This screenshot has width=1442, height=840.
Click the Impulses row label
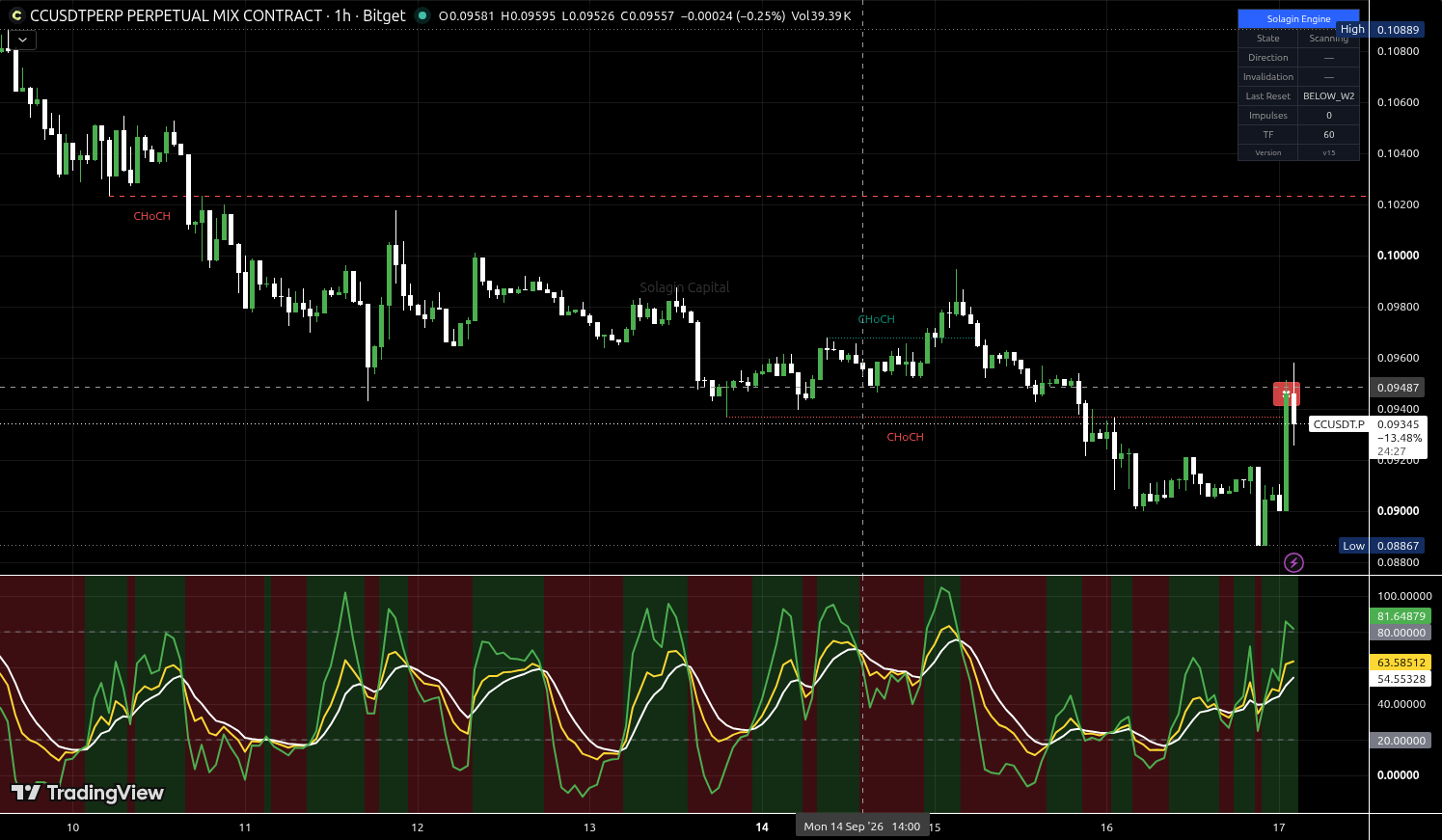(1267, 116)
